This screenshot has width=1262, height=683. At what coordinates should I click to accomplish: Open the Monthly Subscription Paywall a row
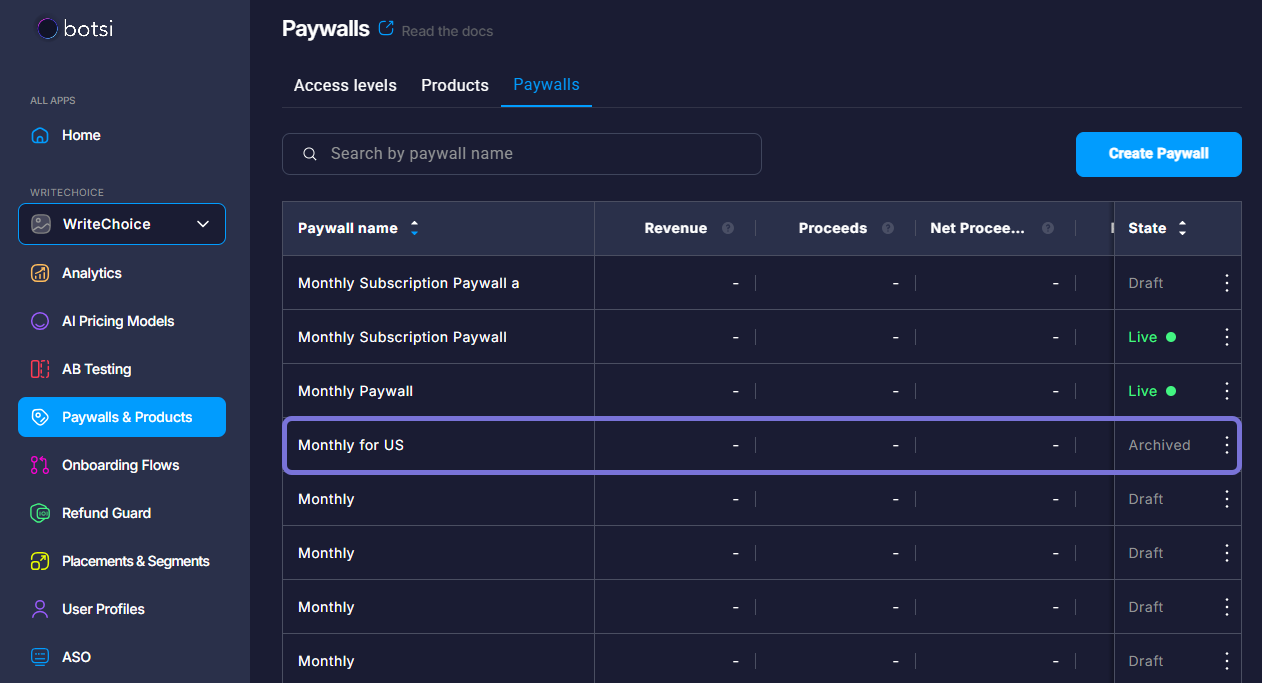click(408, 283)
